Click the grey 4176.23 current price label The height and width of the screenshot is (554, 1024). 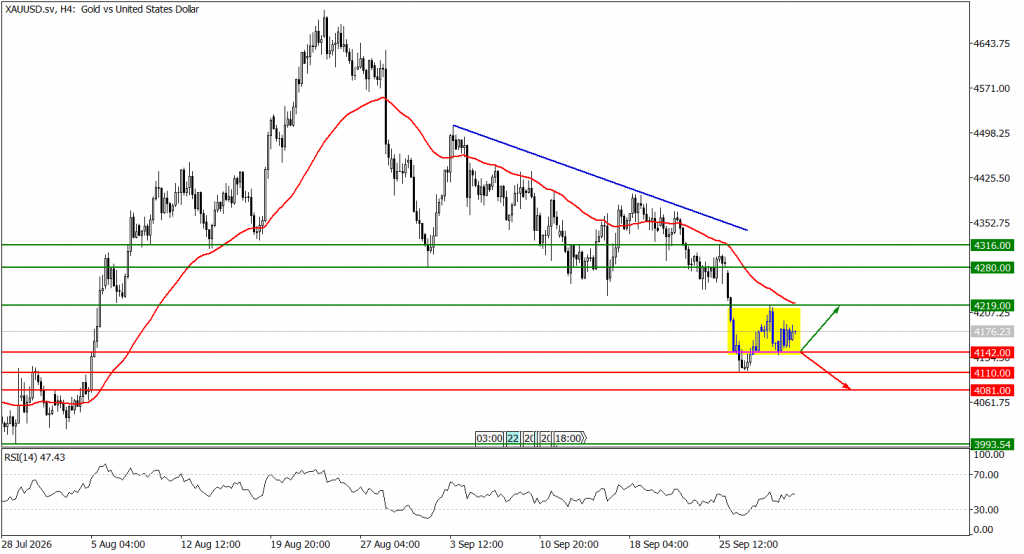point(992,332)
